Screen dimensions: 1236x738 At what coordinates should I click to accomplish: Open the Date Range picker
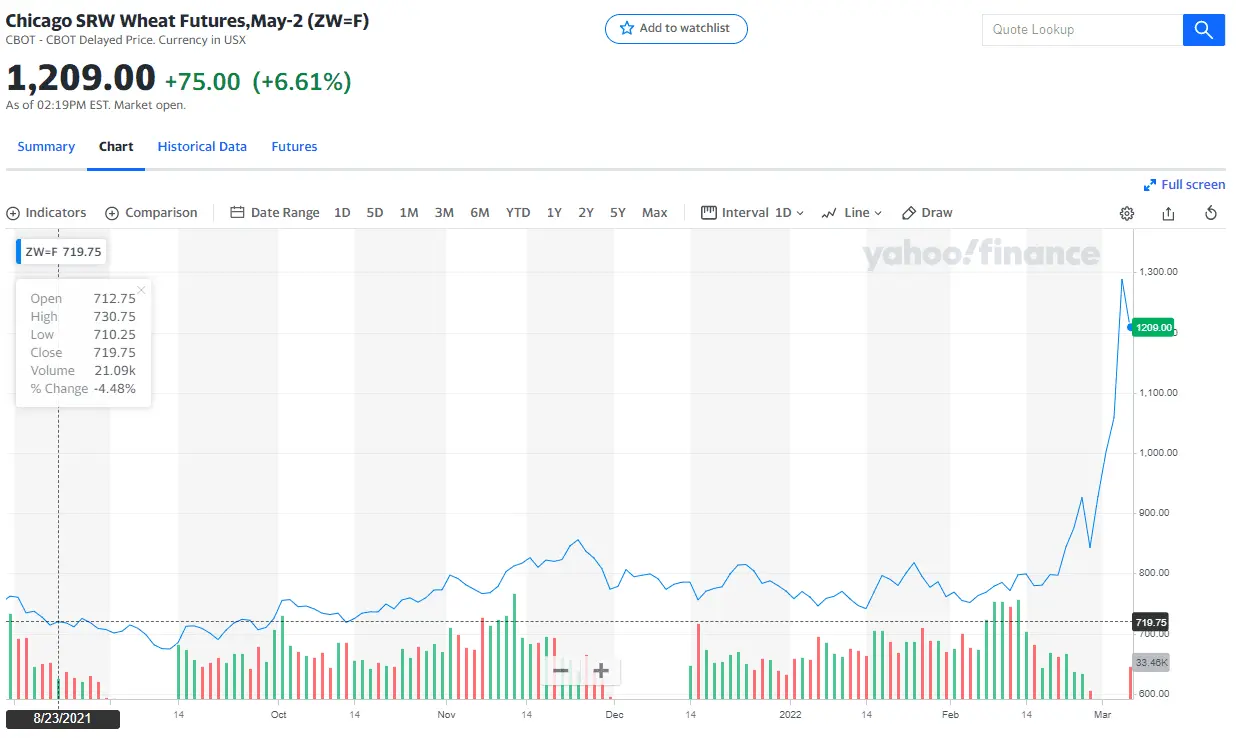[x=275, y=213]
